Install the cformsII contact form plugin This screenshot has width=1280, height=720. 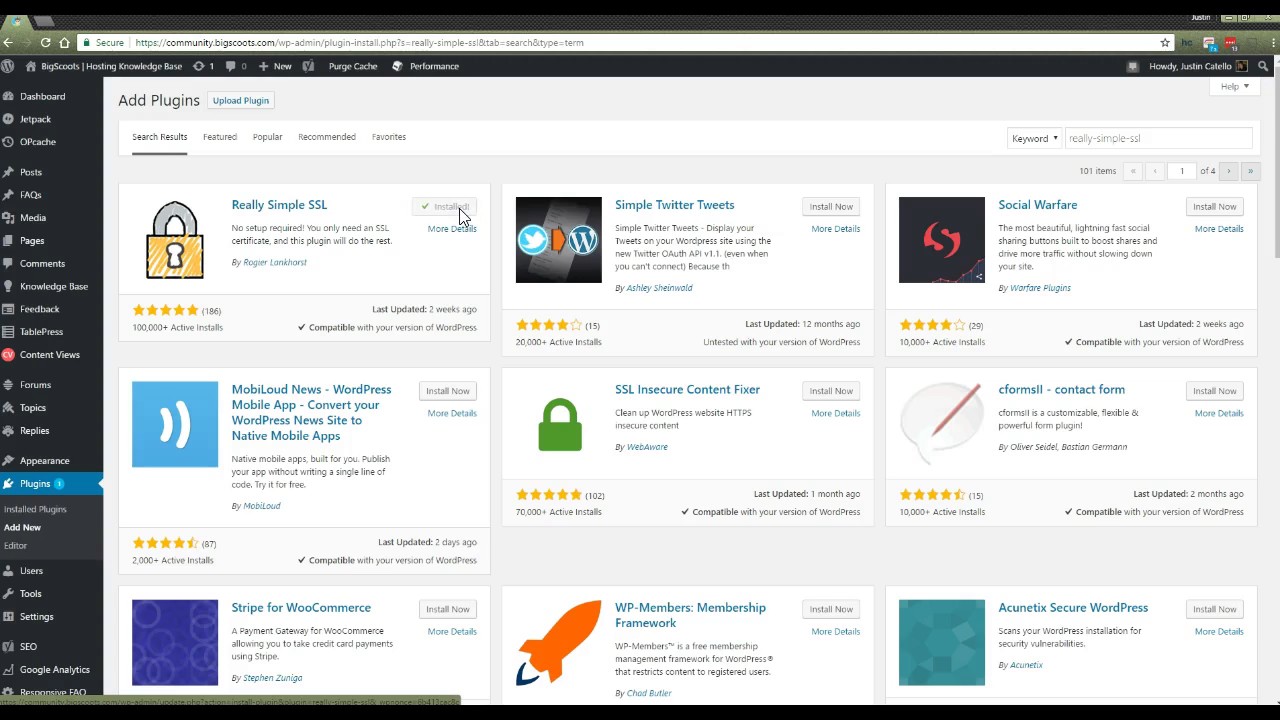coord(1214,391)
